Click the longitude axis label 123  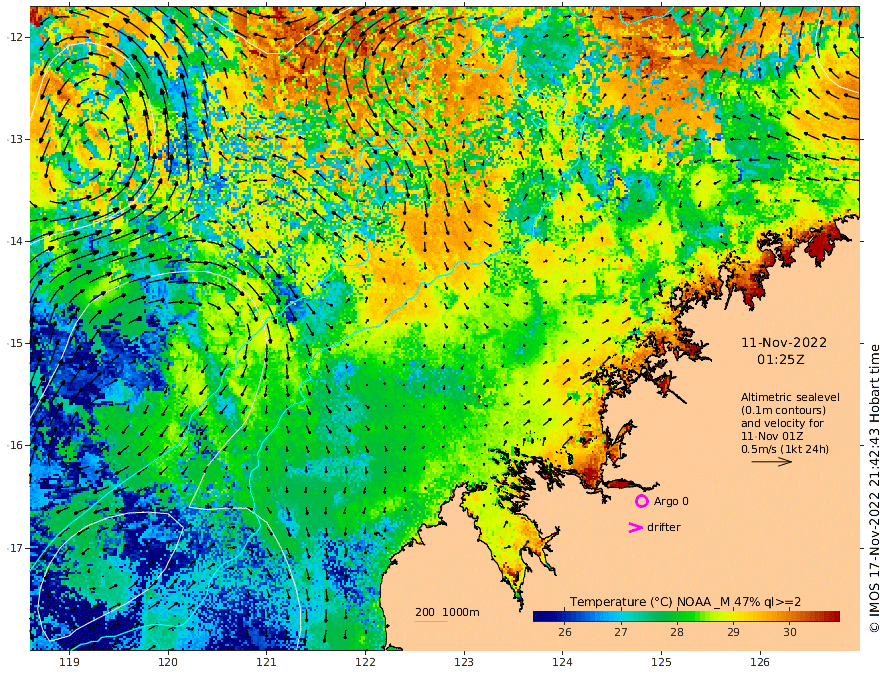(x=464, y=662)
